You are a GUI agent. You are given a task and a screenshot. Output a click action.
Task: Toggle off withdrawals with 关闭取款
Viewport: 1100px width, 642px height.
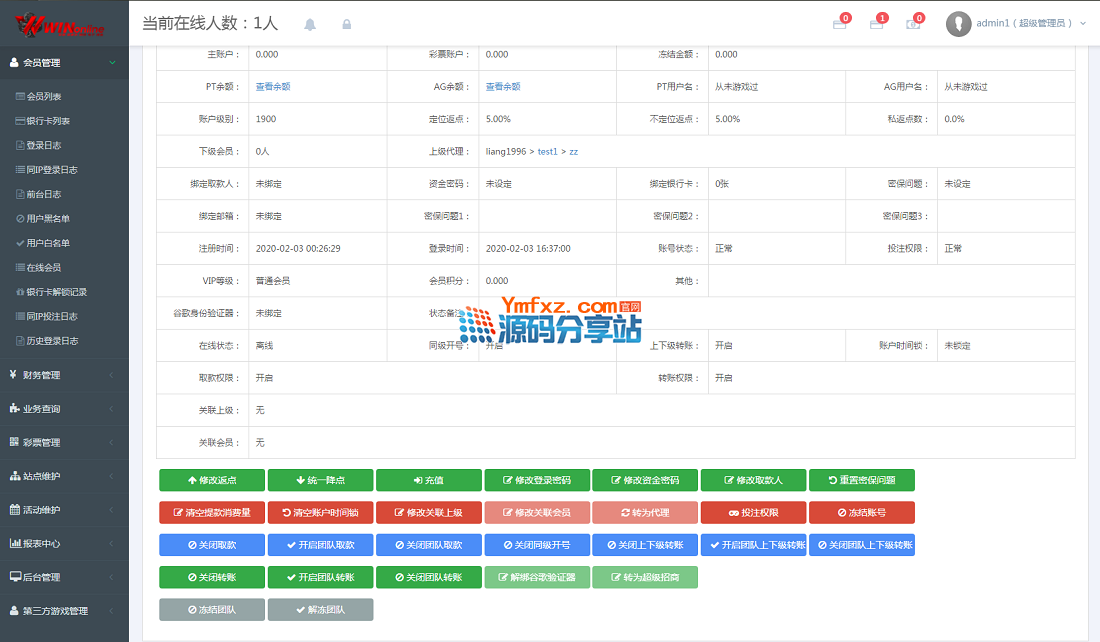(x=212, y=545)
